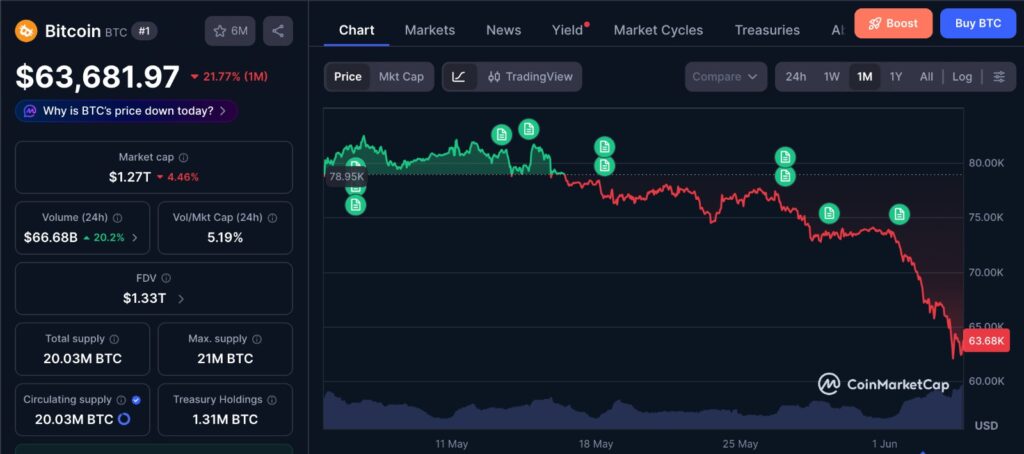The height and width of the screenshot is (454, 1024).
Task: Click the Vol/Mkt Cap (24h) info icon
Action: click(x=272, y=218)
